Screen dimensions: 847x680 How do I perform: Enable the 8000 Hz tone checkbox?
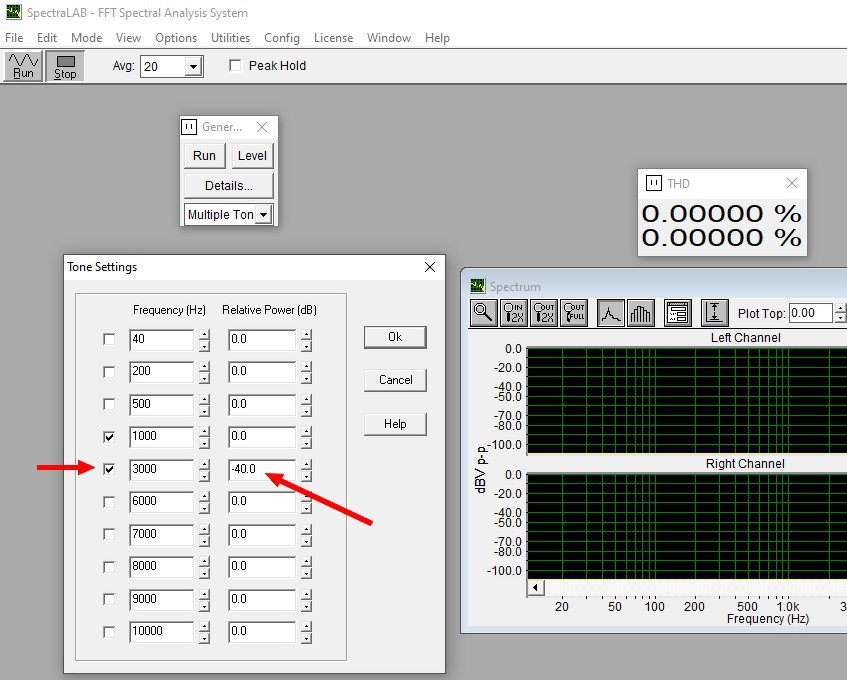pos(109,567)
